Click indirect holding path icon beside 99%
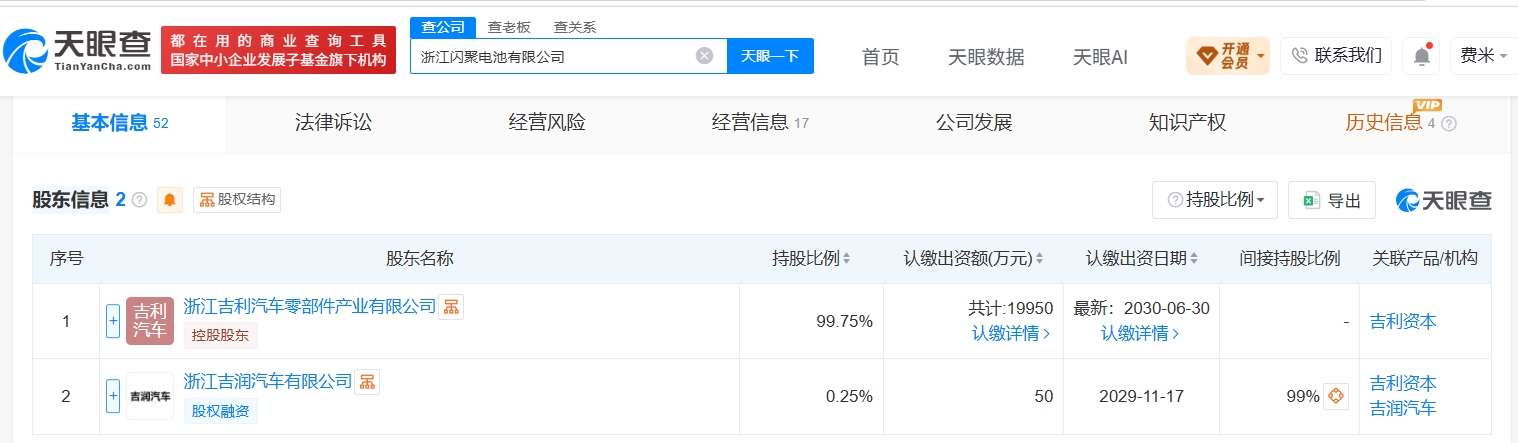The width and height of the screenshot is (1518, 443). tap(1336, 396)
